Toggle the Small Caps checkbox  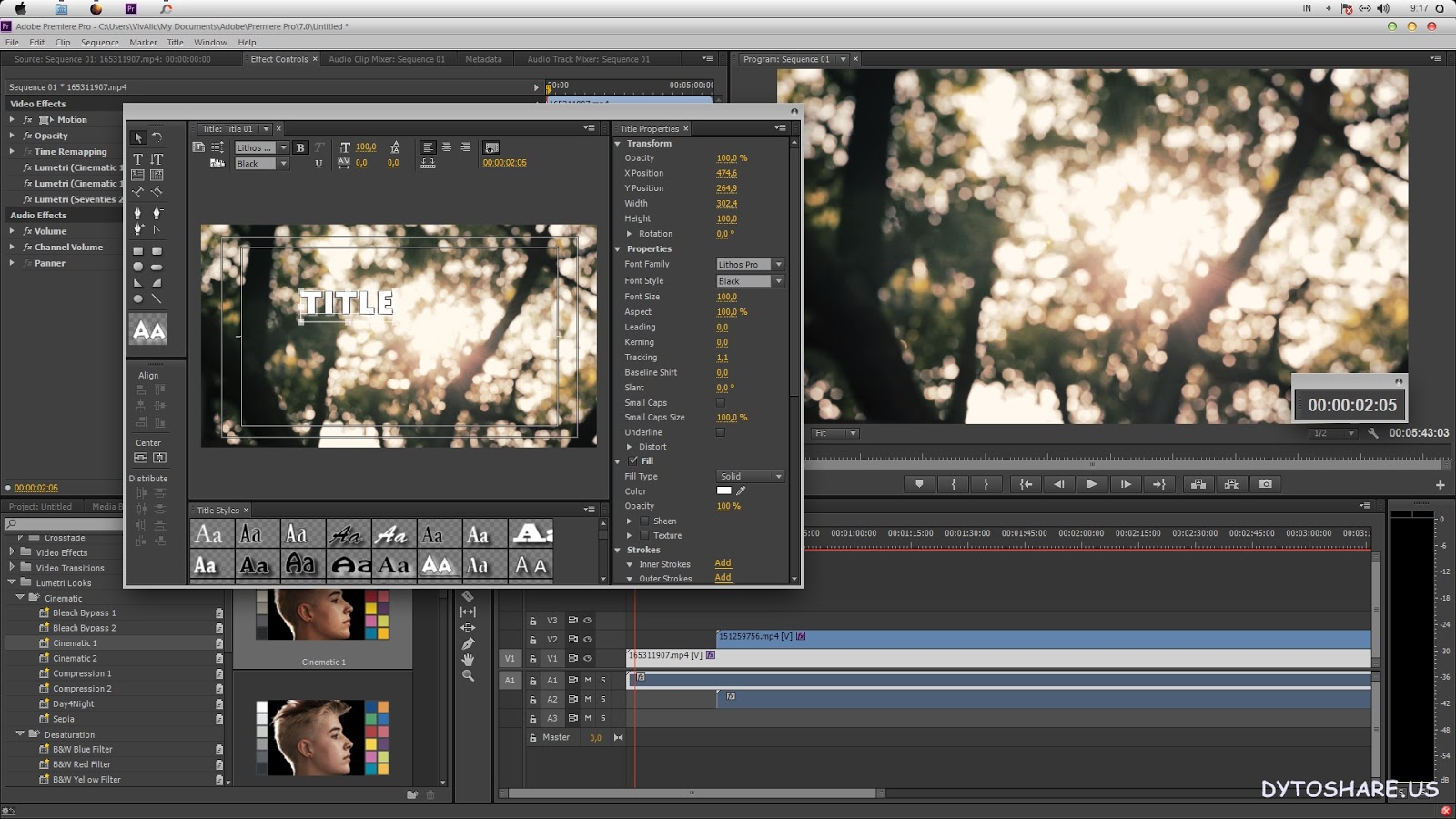tap(720, 402)
